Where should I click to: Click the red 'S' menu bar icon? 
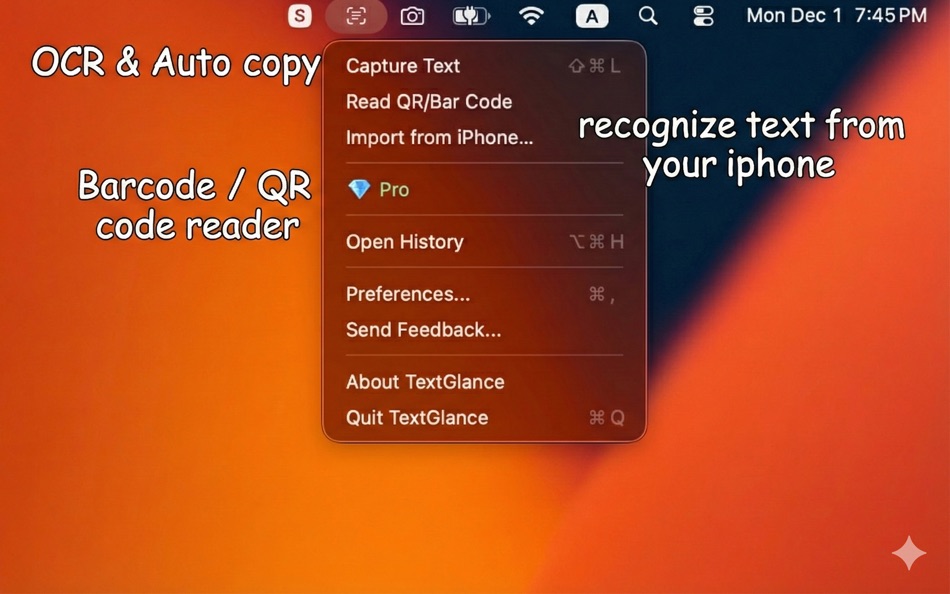[299, 16]
